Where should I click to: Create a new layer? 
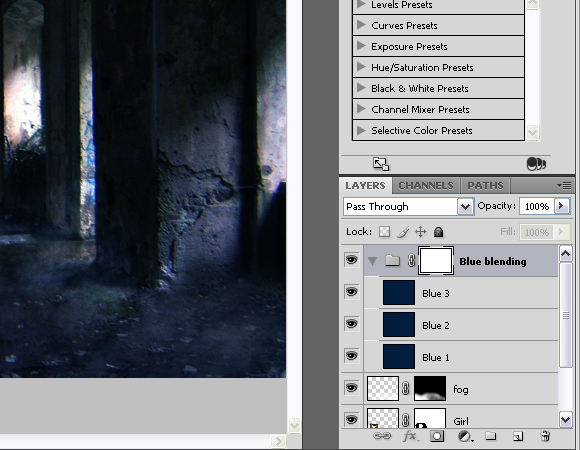[x=518, y=437]
